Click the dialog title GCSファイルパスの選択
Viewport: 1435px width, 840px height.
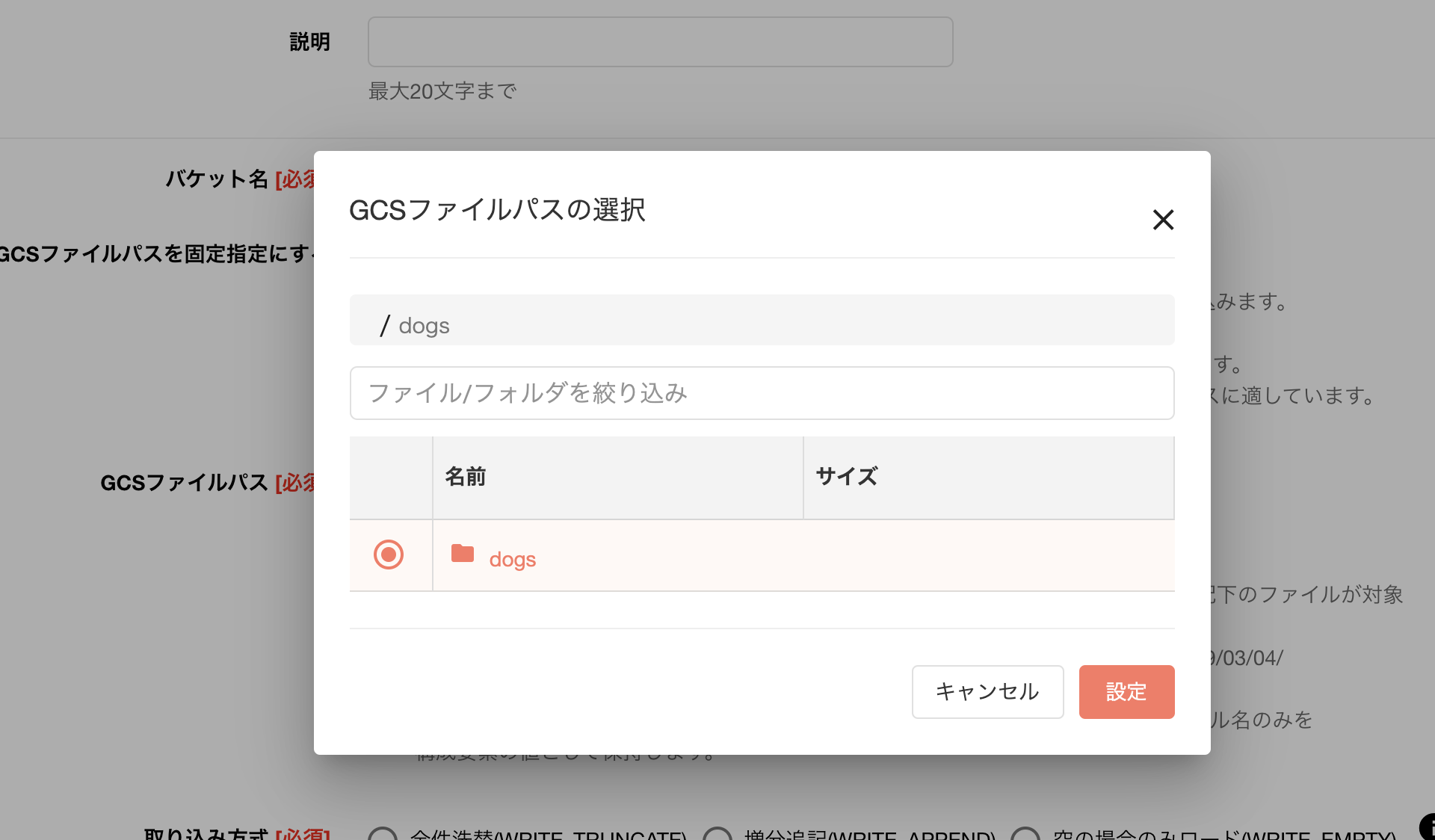click(x=498, y=211)
